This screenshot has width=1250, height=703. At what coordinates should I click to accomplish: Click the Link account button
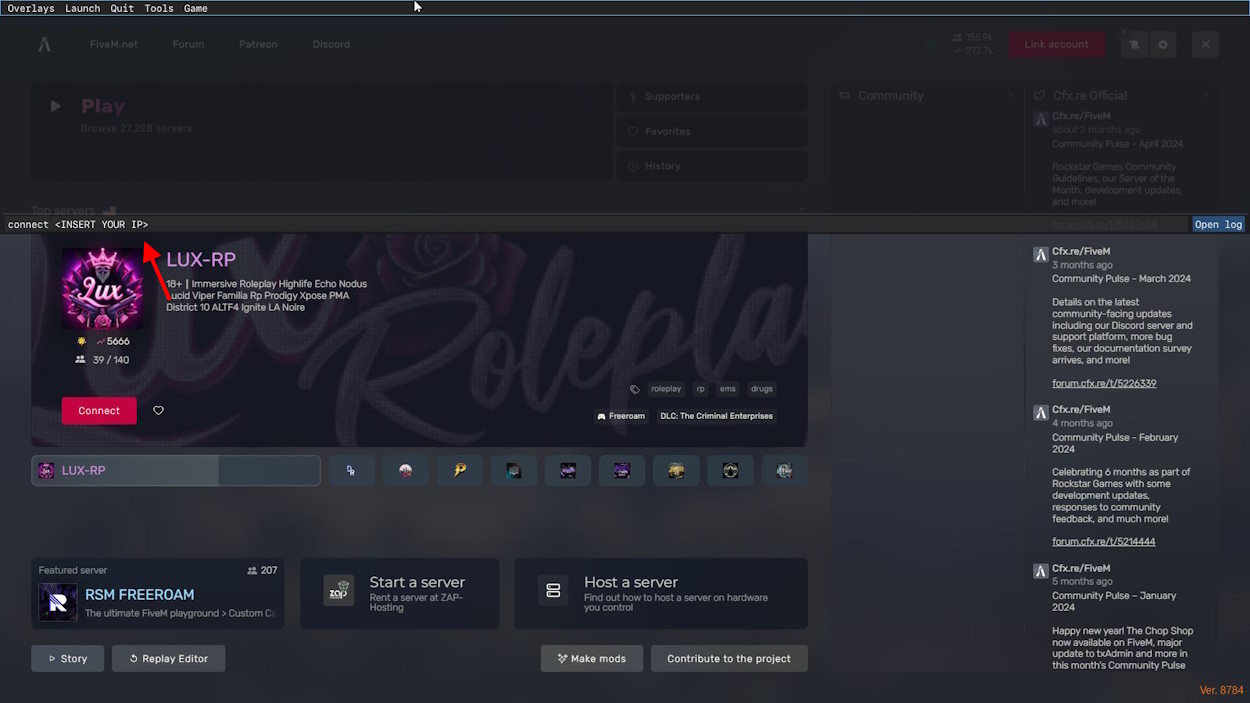[1056, 45]
